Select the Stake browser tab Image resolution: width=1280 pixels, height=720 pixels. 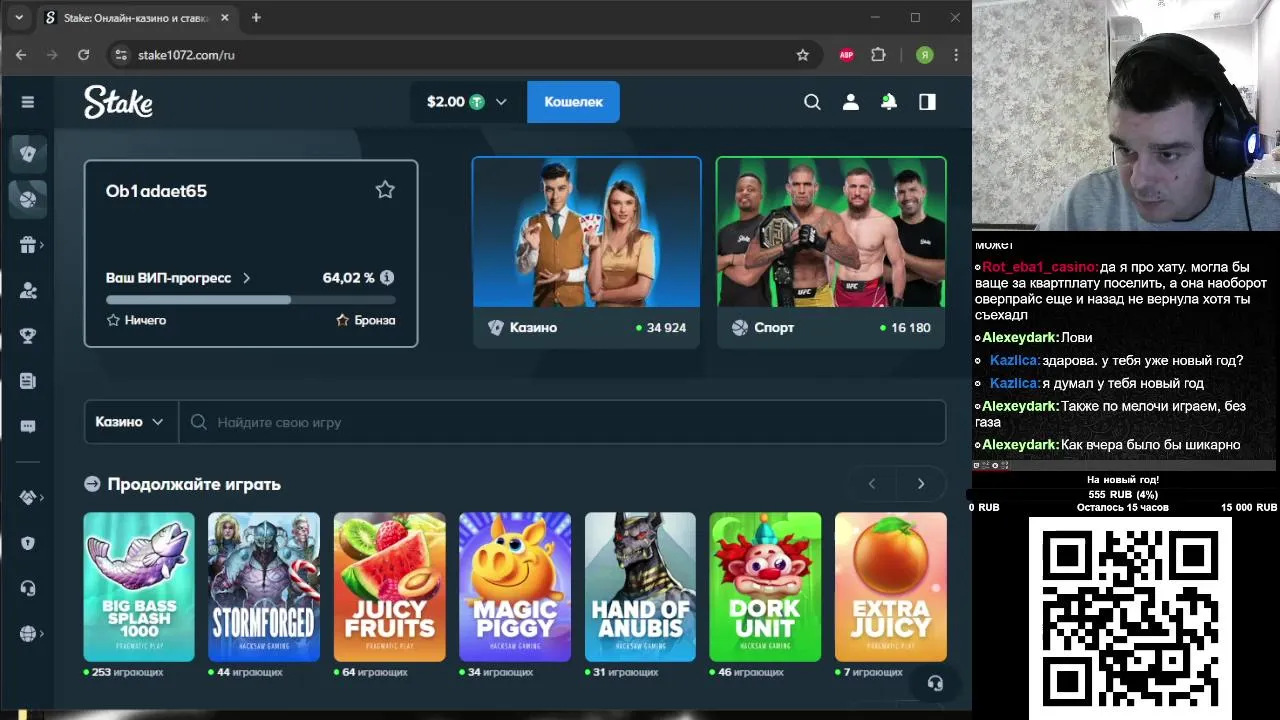click(136, 18)
